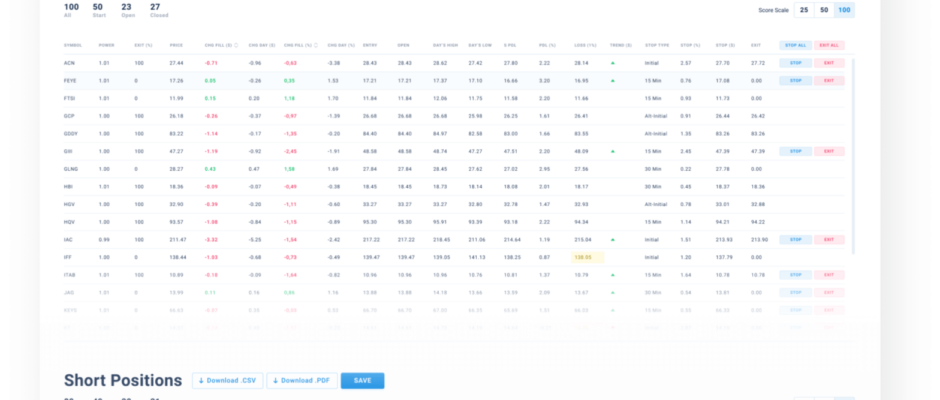Click the GCP symbol cell

click(x=68, y=116)
